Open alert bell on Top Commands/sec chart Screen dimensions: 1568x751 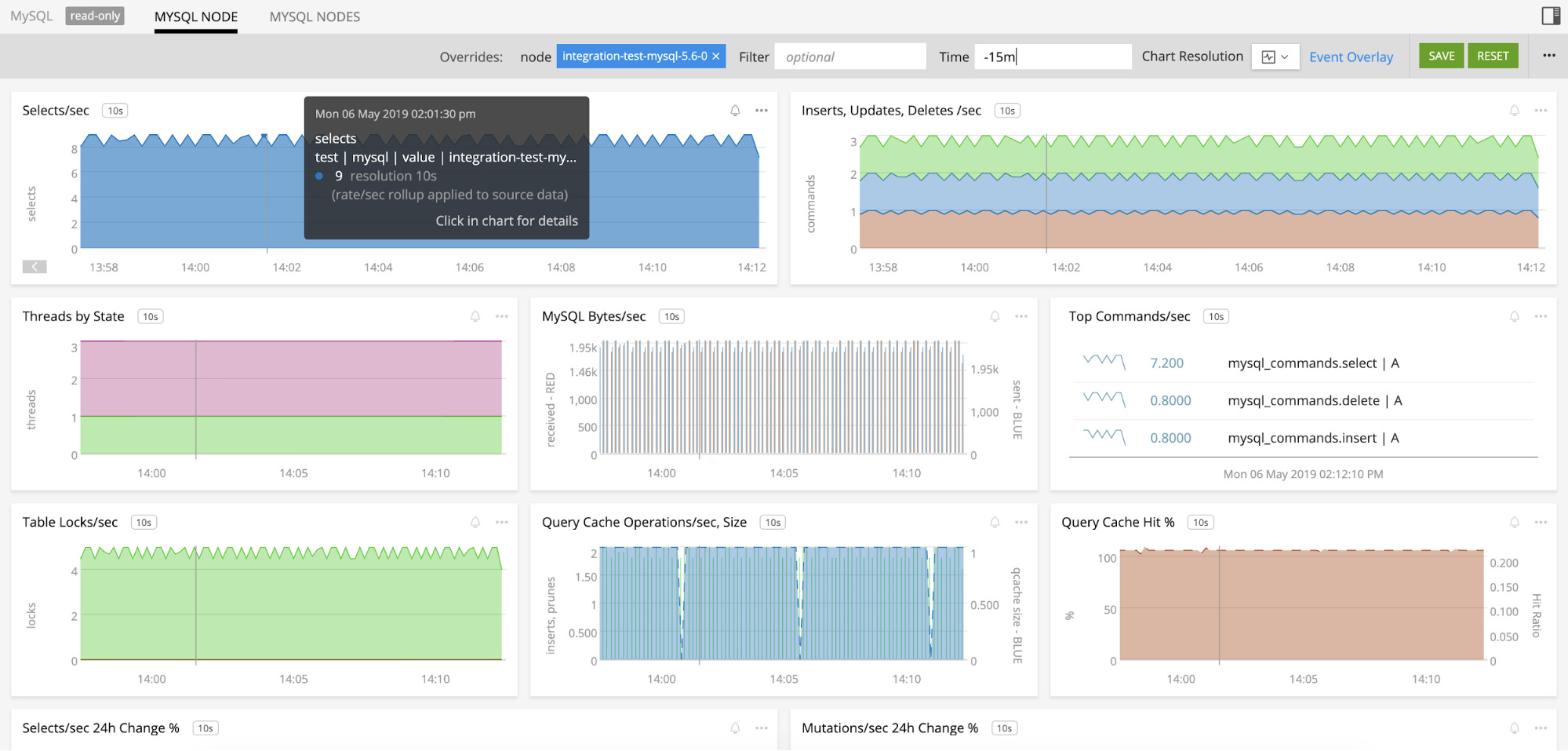pyautogui.click(x=1515, y=316)
